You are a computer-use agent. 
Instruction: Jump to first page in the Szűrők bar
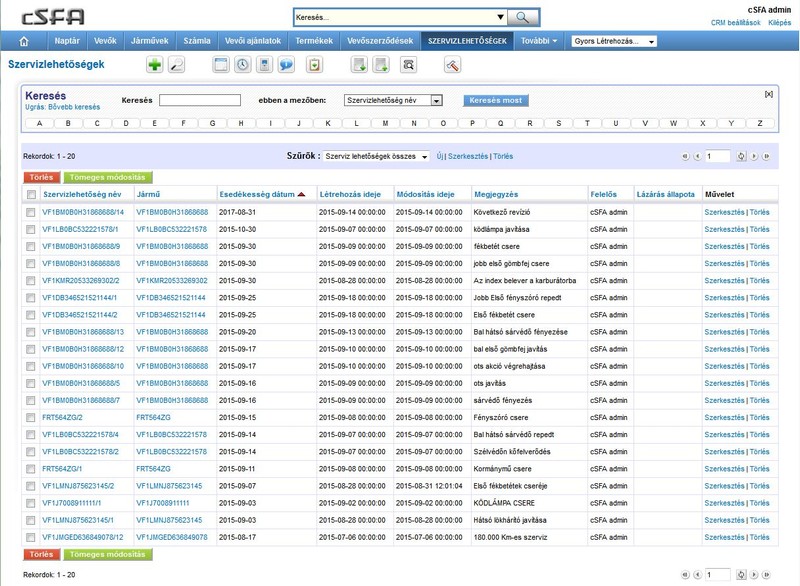(x=685, y=157)
